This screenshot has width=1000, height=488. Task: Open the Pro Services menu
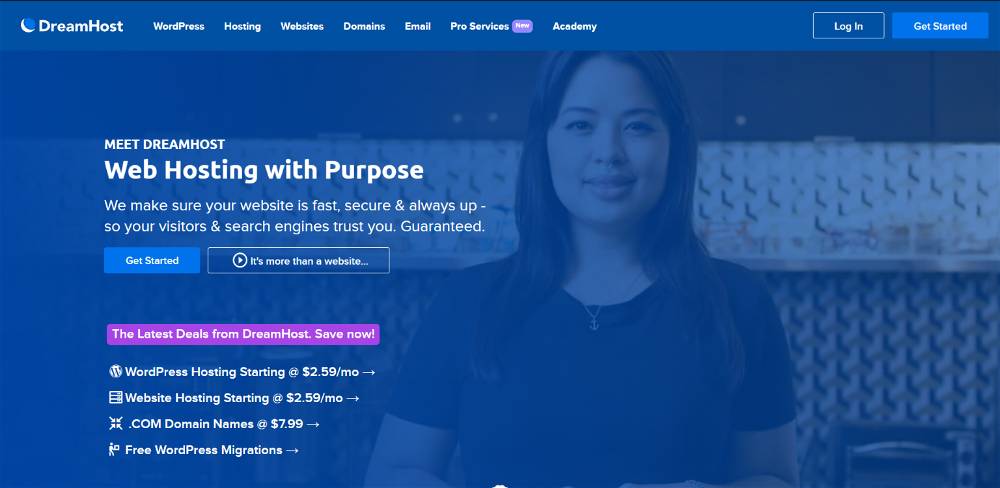pyautogui.click(x=480, y=26)
